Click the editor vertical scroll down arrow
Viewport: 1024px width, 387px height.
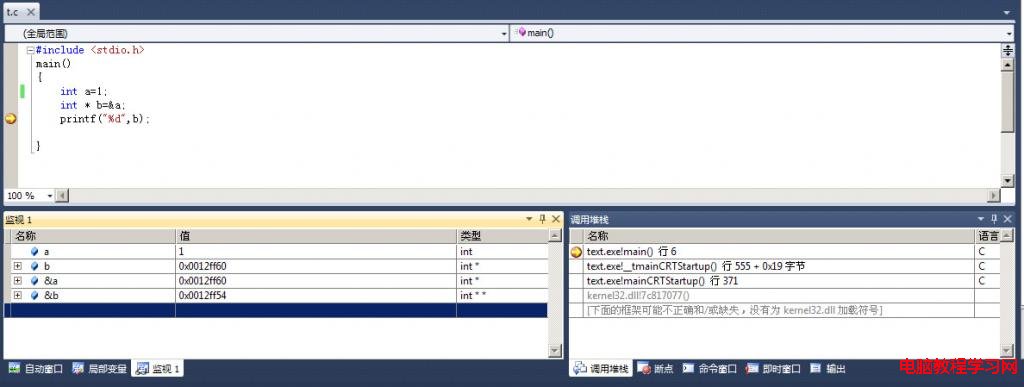[1008, 181]
